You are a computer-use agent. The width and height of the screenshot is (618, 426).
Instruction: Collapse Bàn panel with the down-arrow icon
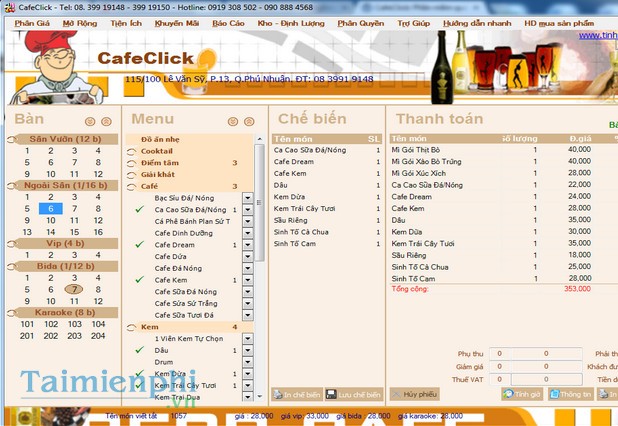[x=90, y=121]
